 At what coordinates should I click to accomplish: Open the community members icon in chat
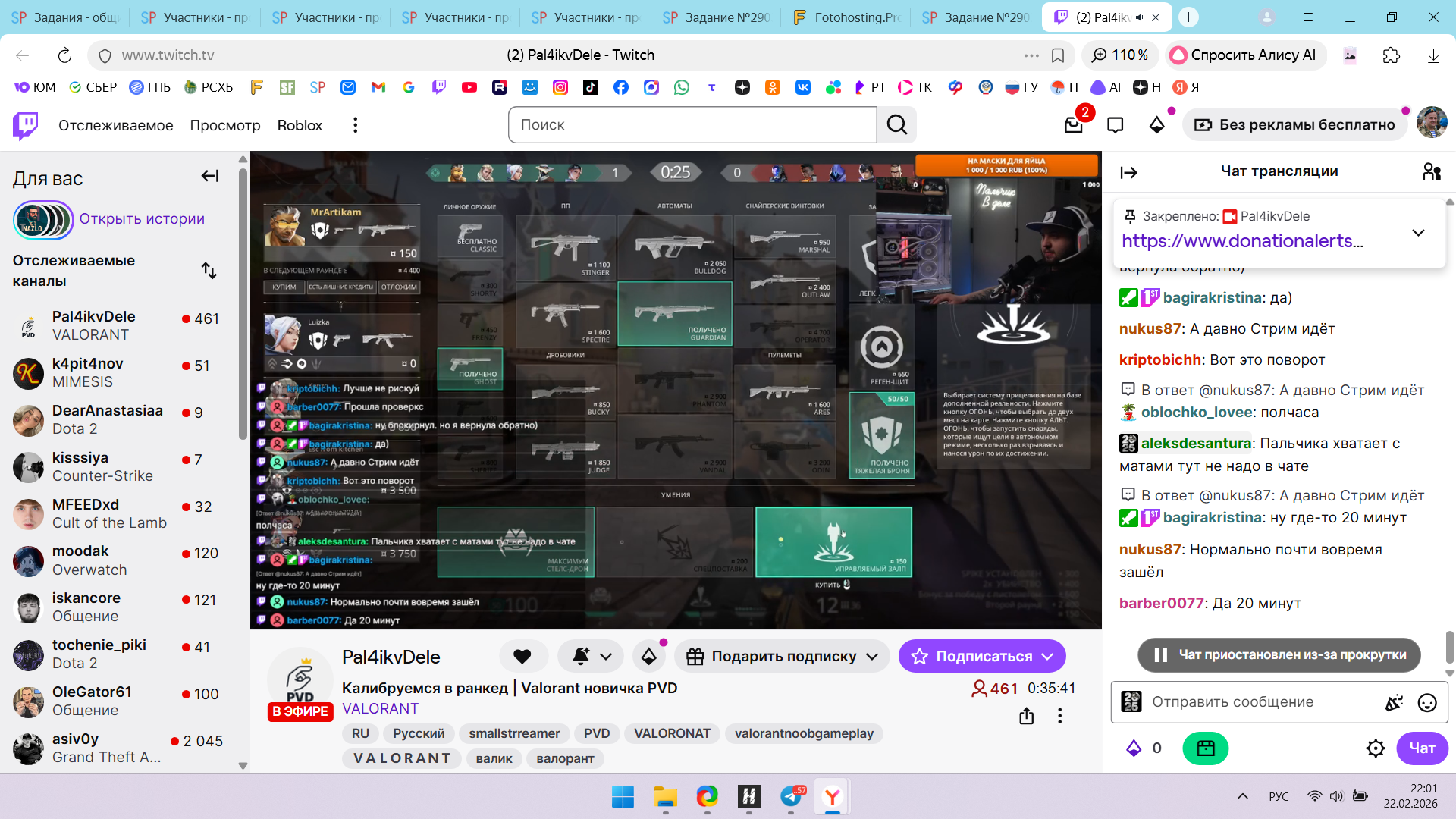(1431, 172)
